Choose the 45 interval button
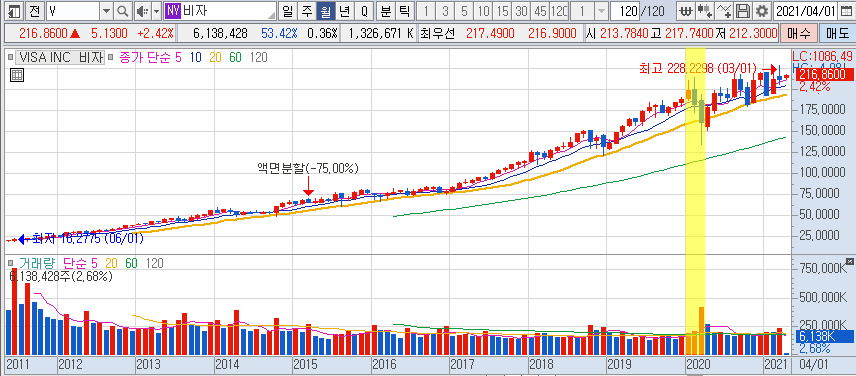 pyautogui.click(x=540, y=10)
